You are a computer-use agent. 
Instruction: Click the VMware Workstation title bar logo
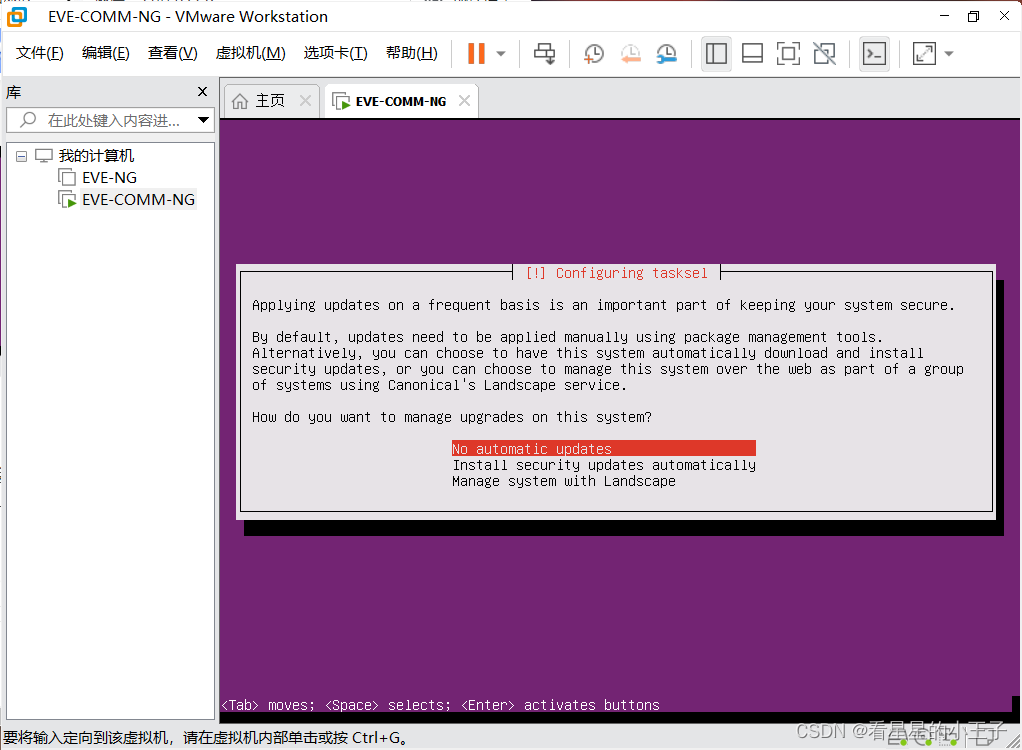[x=16, y=16]
